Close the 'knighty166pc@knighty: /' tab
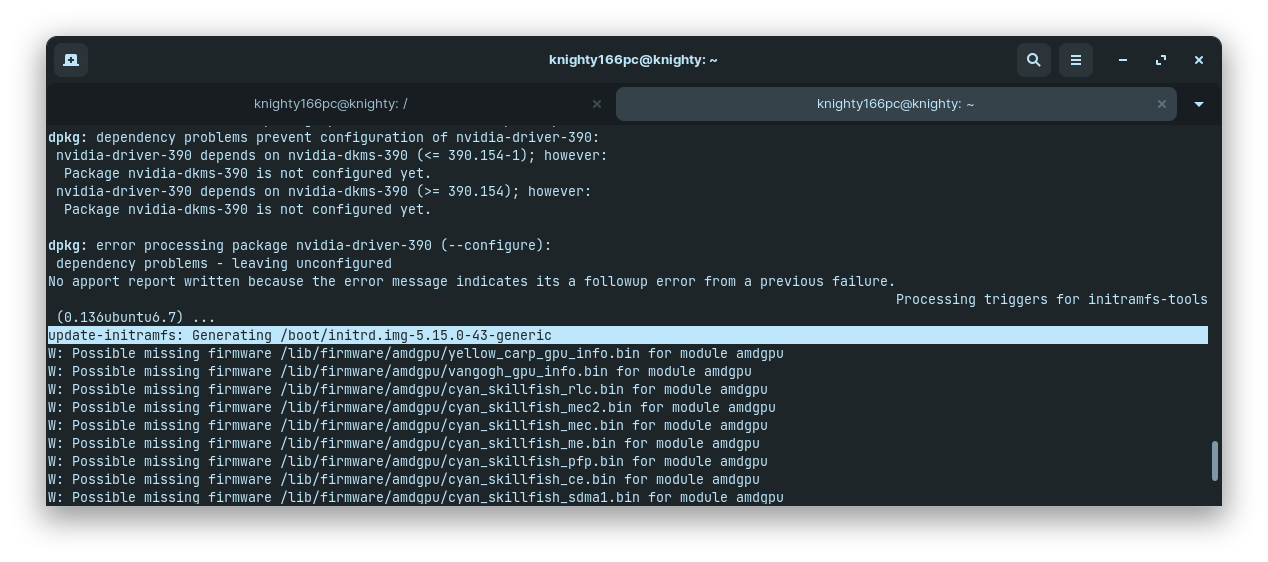The height and width of the screenshot is (562, 1268). pyautogui.click(x=597, y=104)
